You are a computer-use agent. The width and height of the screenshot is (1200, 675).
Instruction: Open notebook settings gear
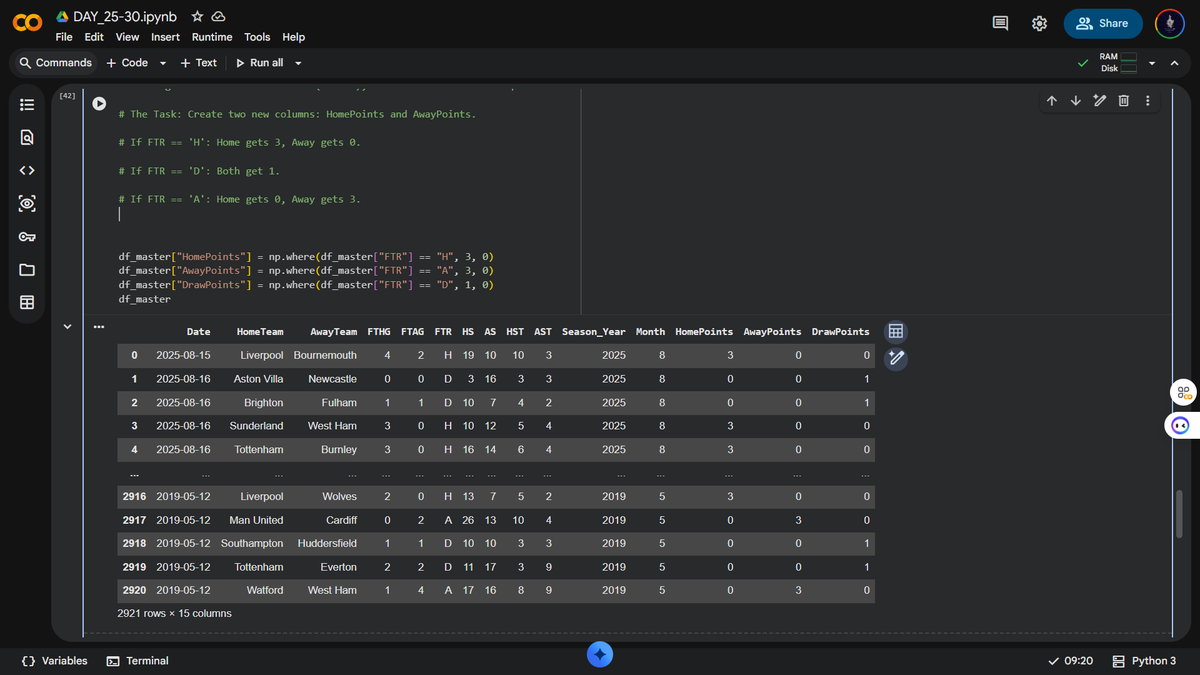[x=1039, y=23]
